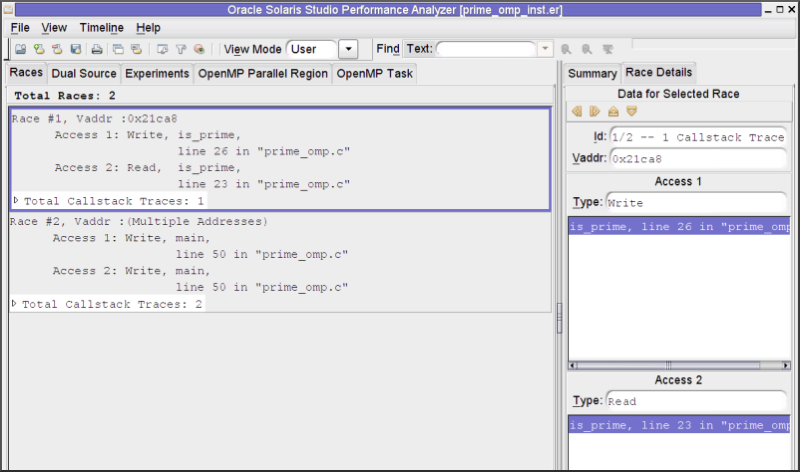Select Access 1 callstack entry is_prime line 26

pyautogui.click(x=680, y=227)
